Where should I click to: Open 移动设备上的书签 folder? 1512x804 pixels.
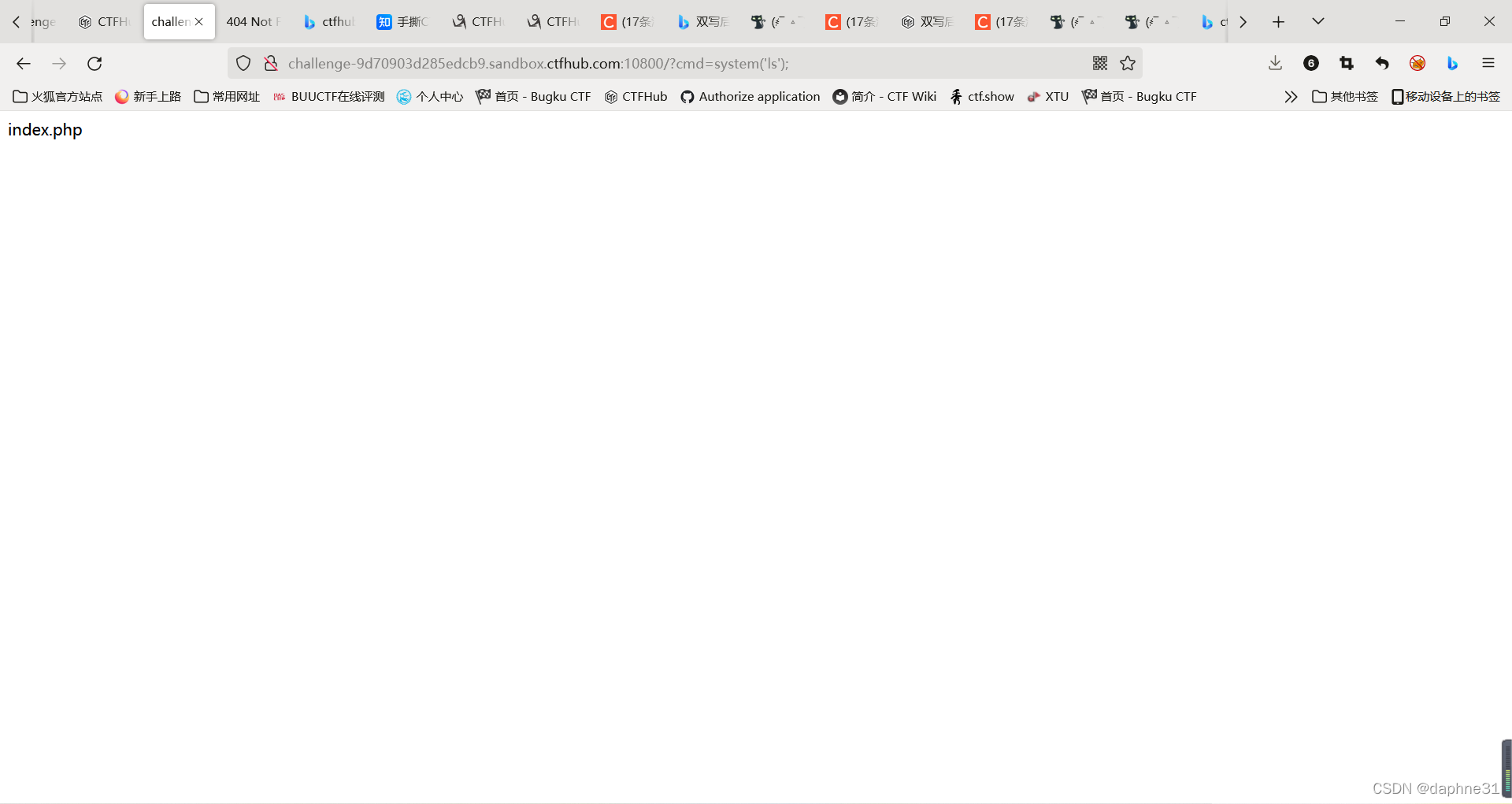tap(1446, 97)
